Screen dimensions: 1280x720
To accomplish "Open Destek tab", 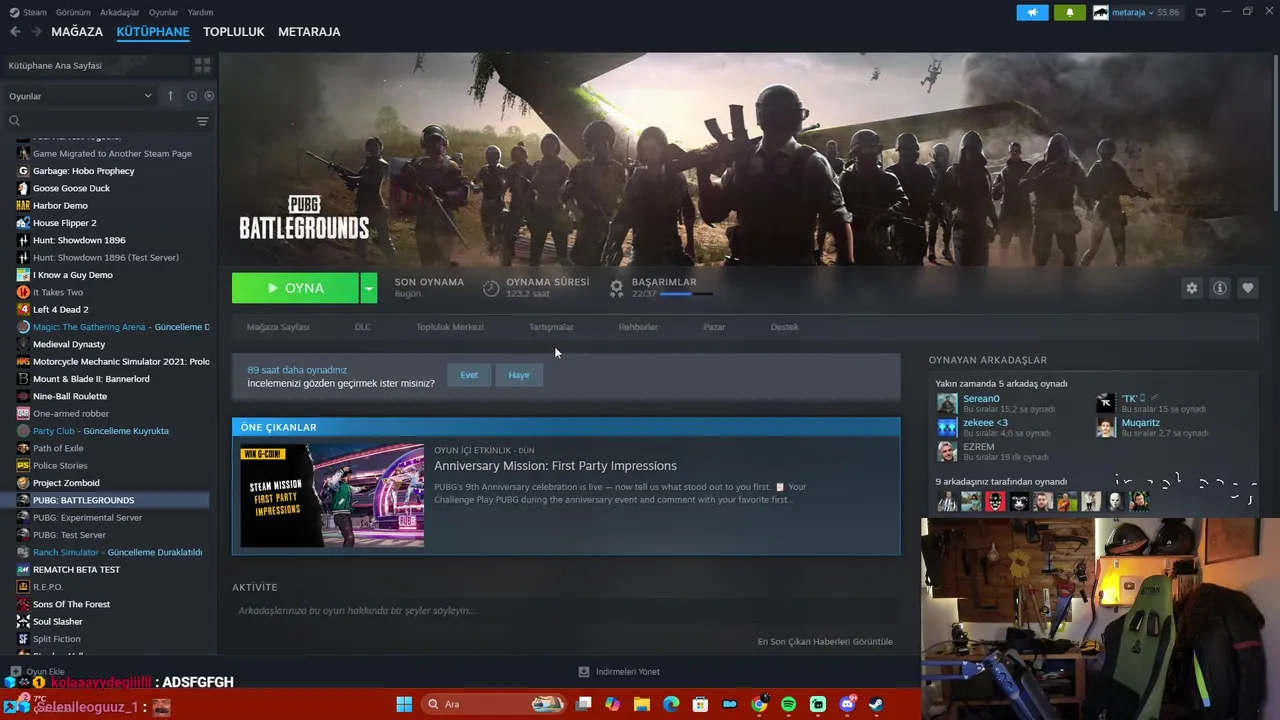I will coord(784,327).
